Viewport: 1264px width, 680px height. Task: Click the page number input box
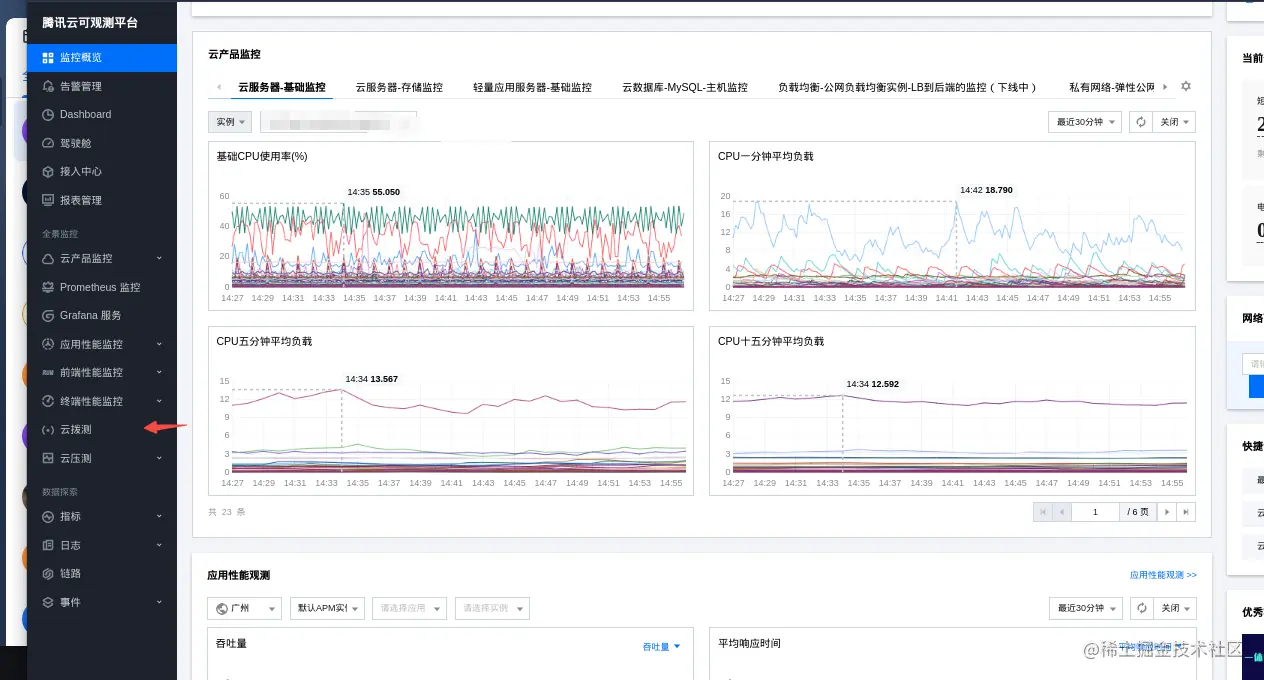point(1096,512)
